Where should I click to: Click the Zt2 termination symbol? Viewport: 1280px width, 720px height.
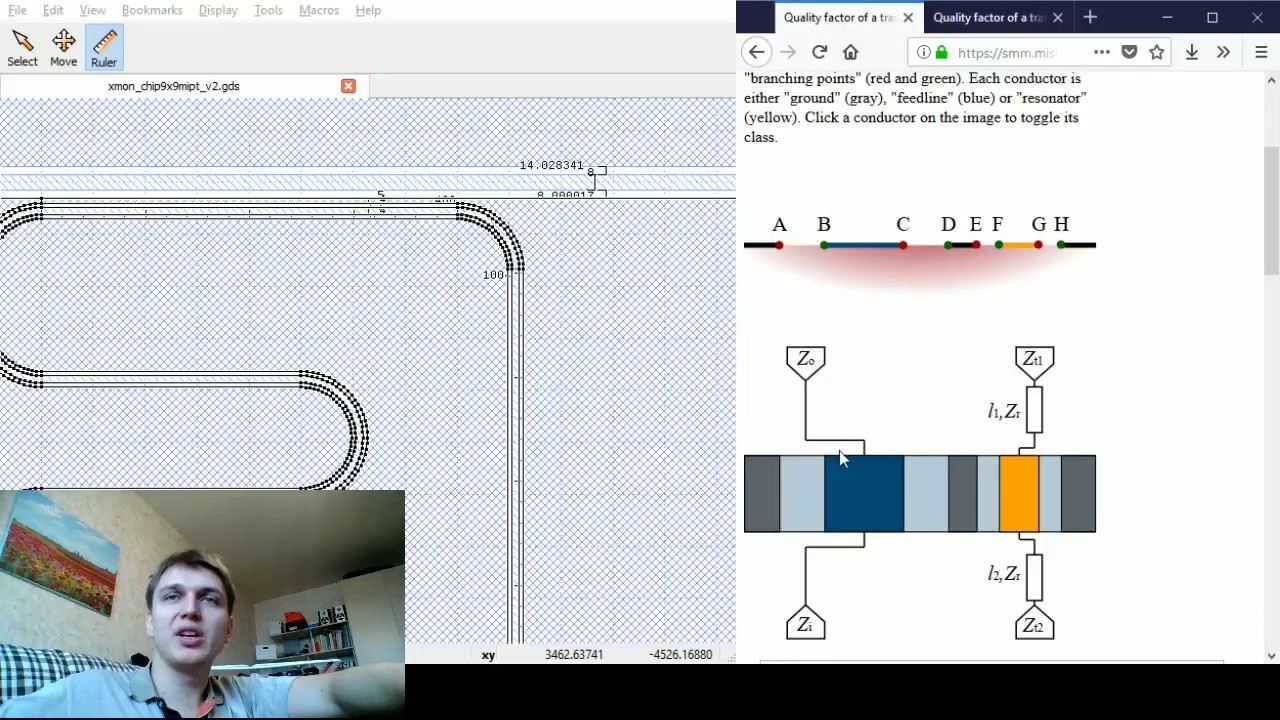click(1034, 623)
